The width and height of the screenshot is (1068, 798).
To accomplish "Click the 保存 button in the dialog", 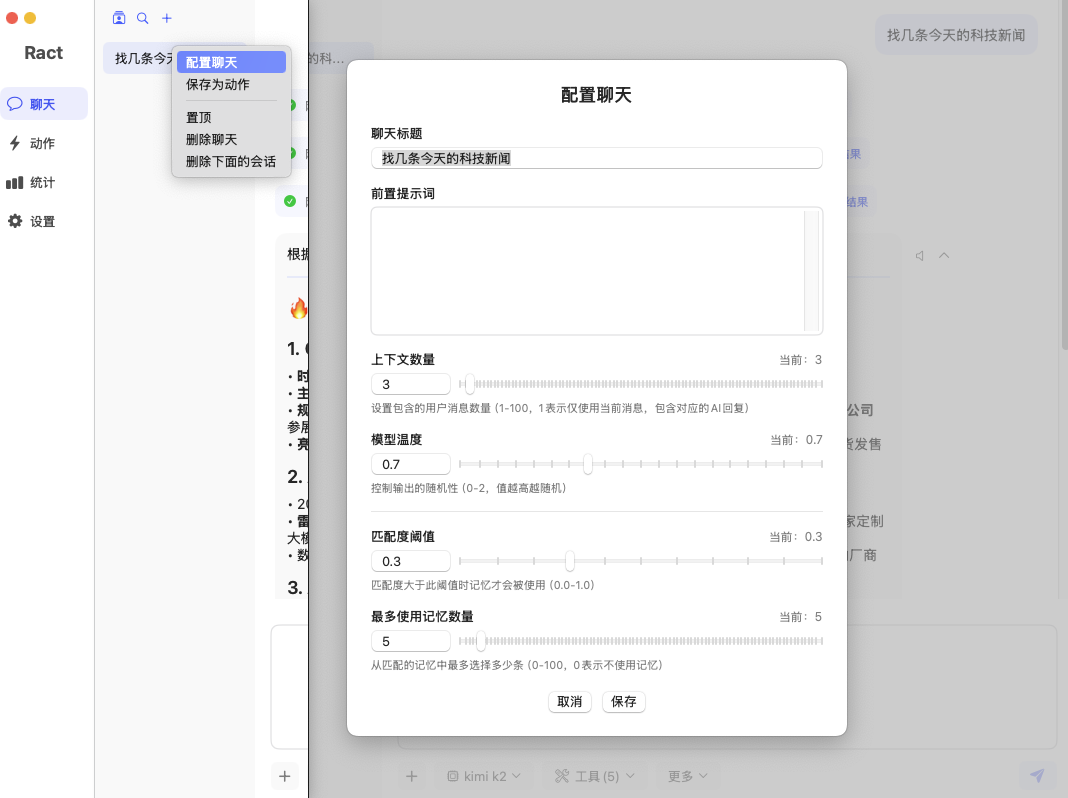I will pos(624,702).
